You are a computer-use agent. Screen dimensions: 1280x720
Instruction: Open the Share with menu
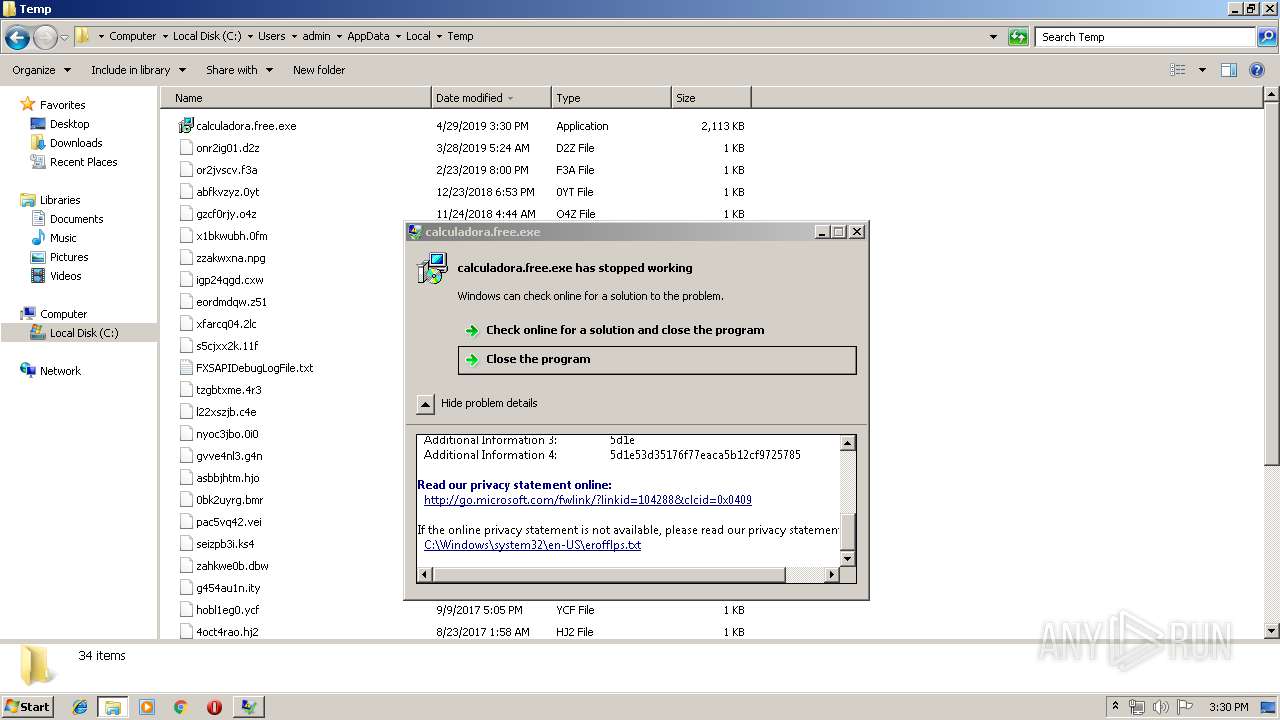(x=239, y=70)
